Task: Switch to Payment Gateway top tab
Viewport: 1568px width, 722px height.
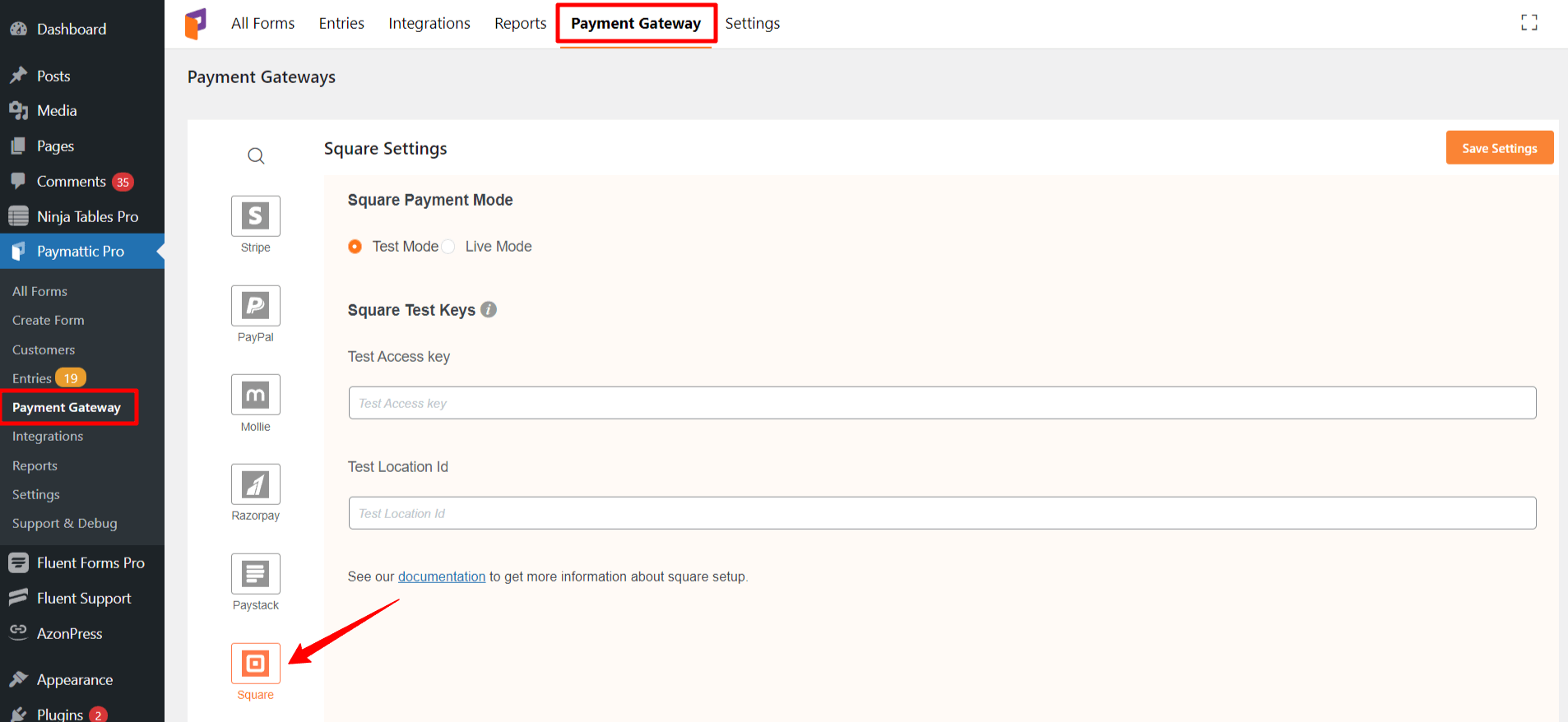Action: [x=636, y=23]
